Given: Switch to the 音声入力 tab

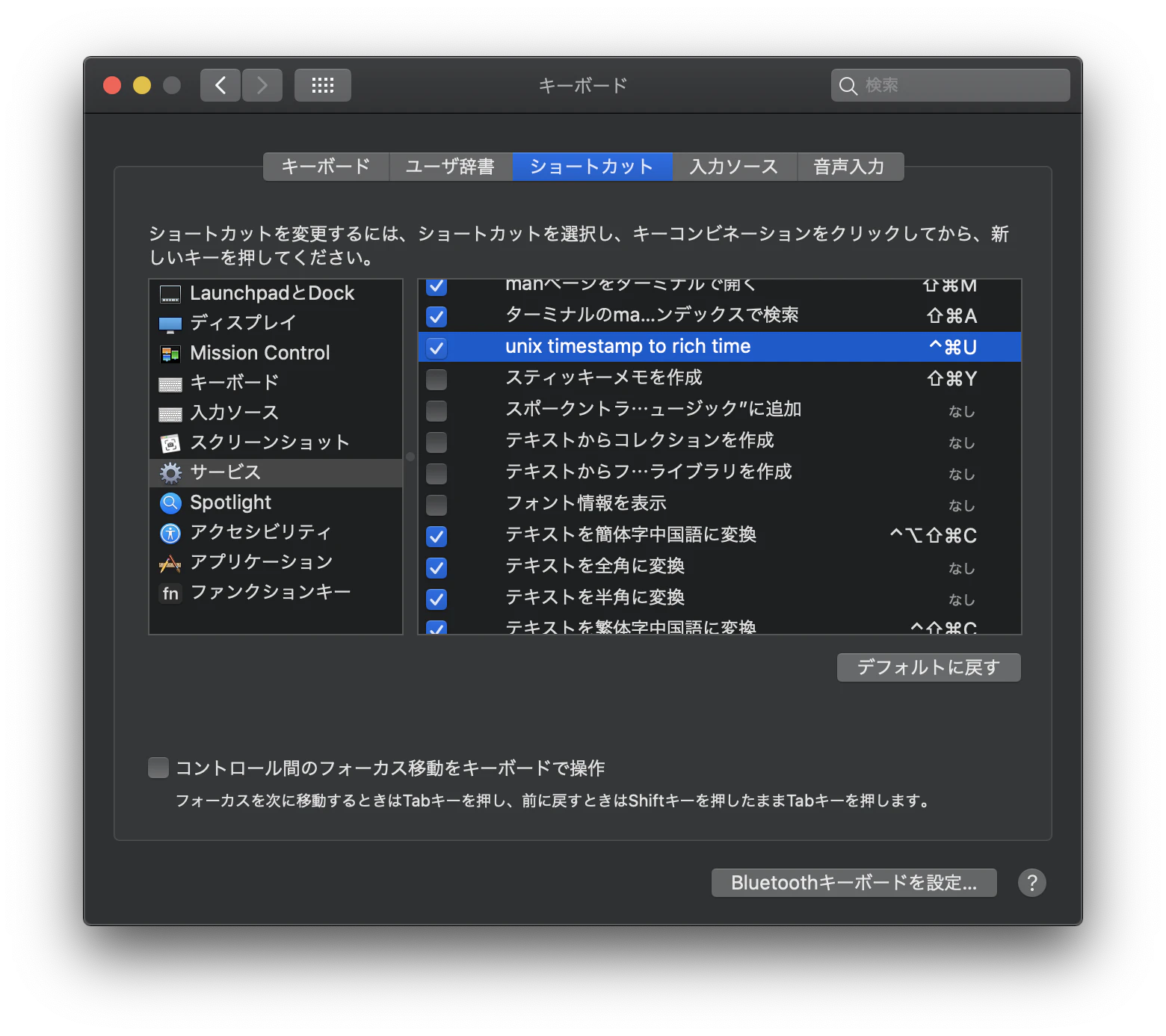Looking at the screenshot, I should pos(850,167).
